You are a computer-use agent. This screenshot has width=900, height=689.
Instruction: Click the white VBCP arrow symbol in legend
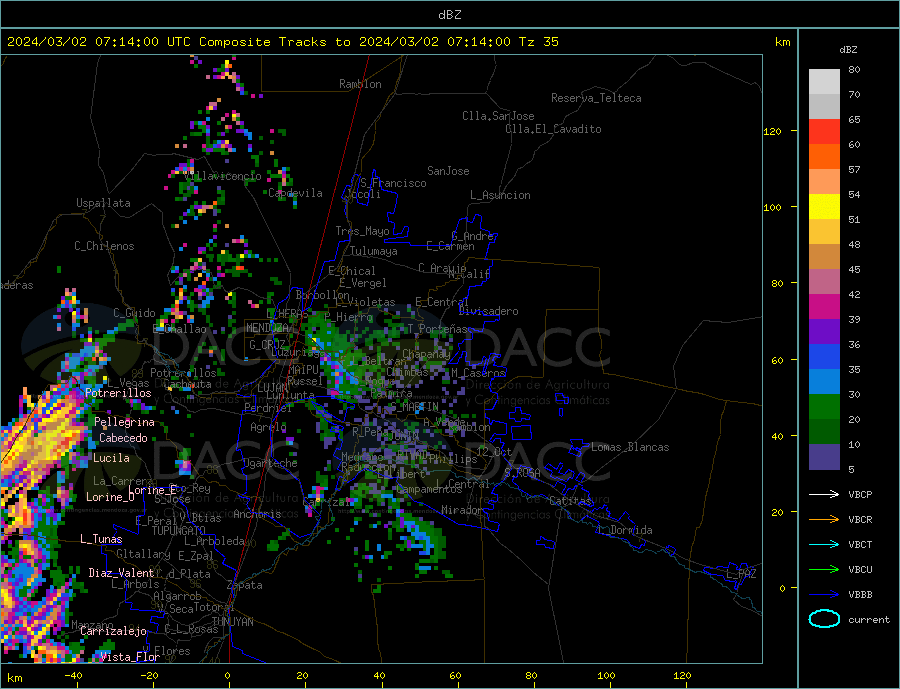click(824, 494)
